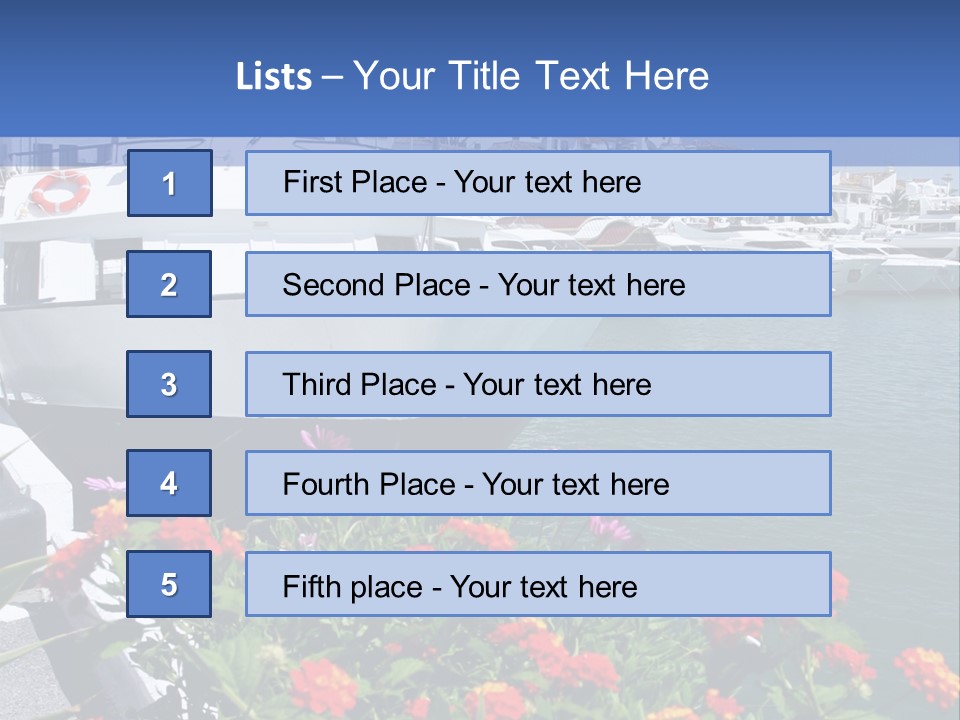Screen dimensions: 960x720
Task: Click the orange lifebuoy in background photo
Action: coord(59,190)
